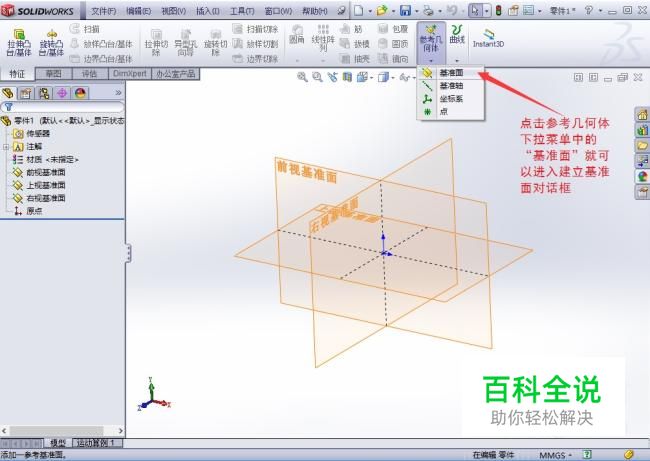
Task: Click the Print icon
Action: [429, 11]
